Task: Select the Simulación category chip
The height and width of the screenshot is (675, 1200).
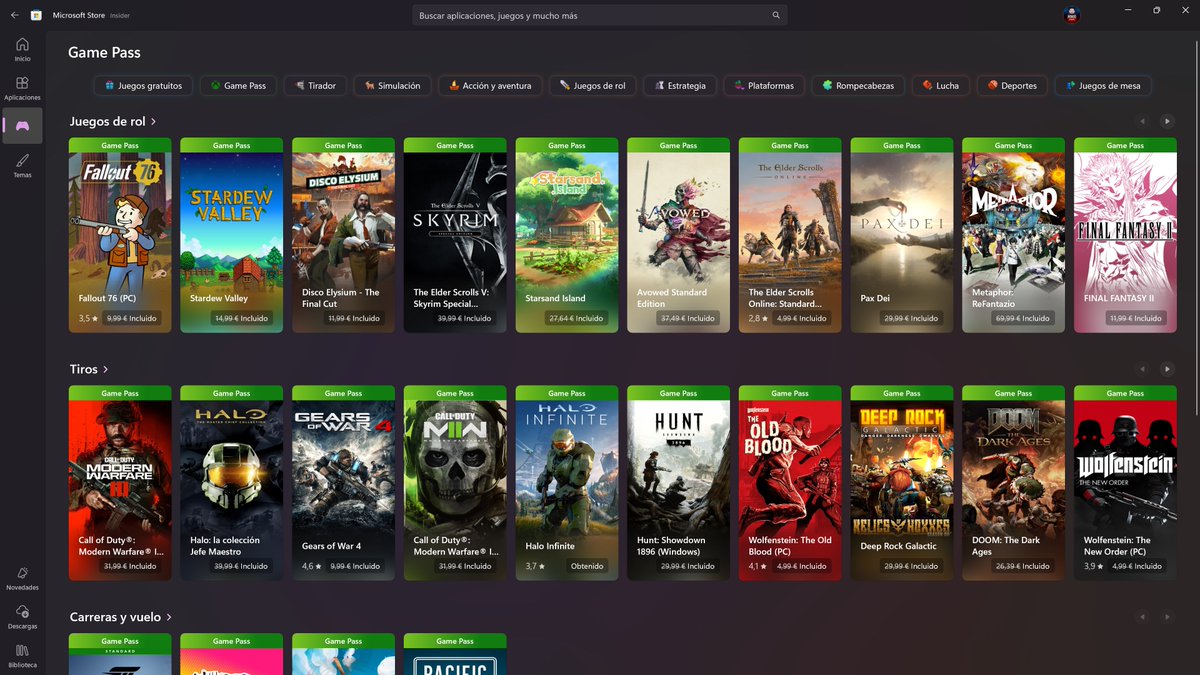Action: 392,86
